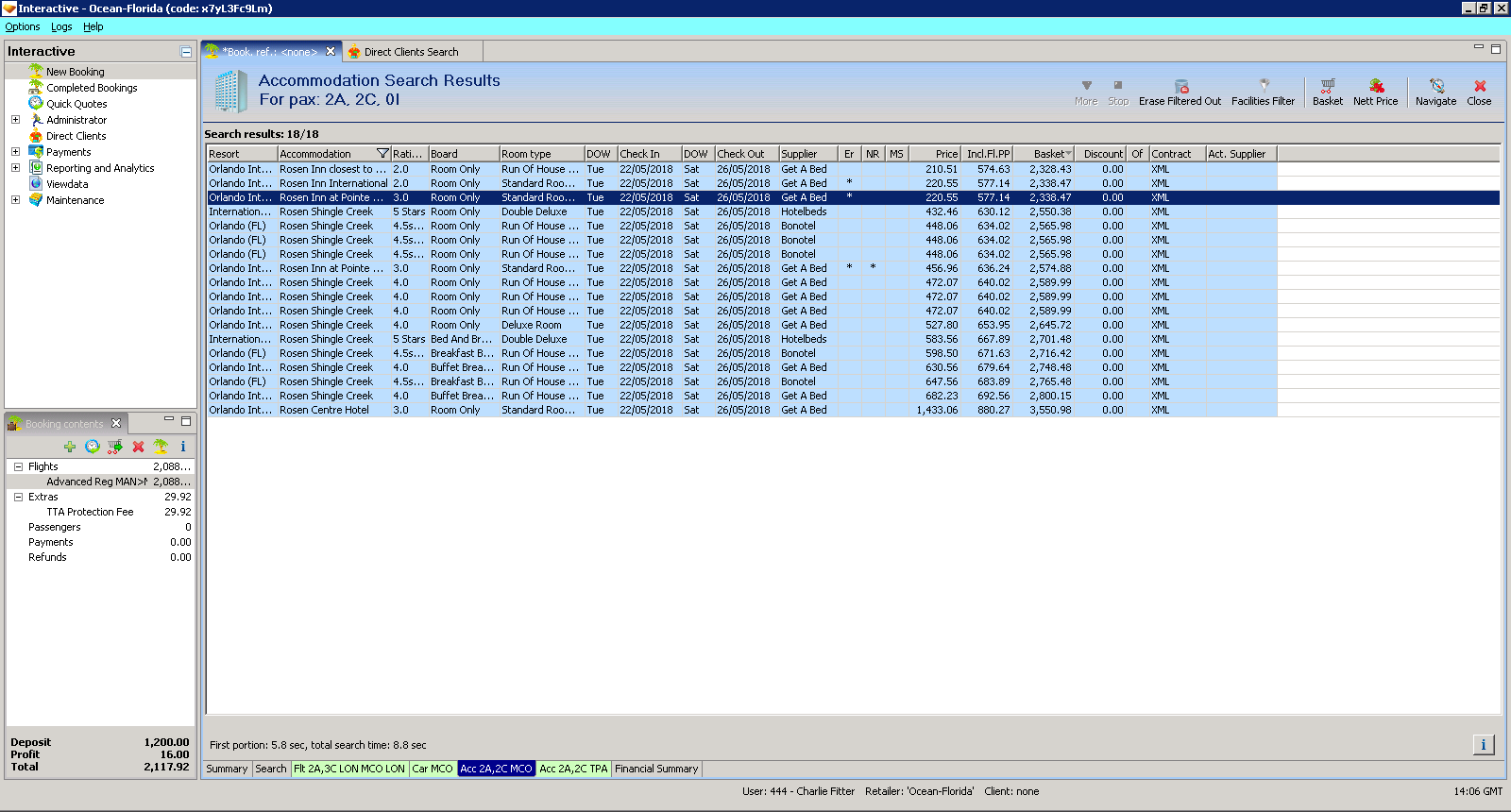Expand the Reporting and Analytics node

coord(15,168)
